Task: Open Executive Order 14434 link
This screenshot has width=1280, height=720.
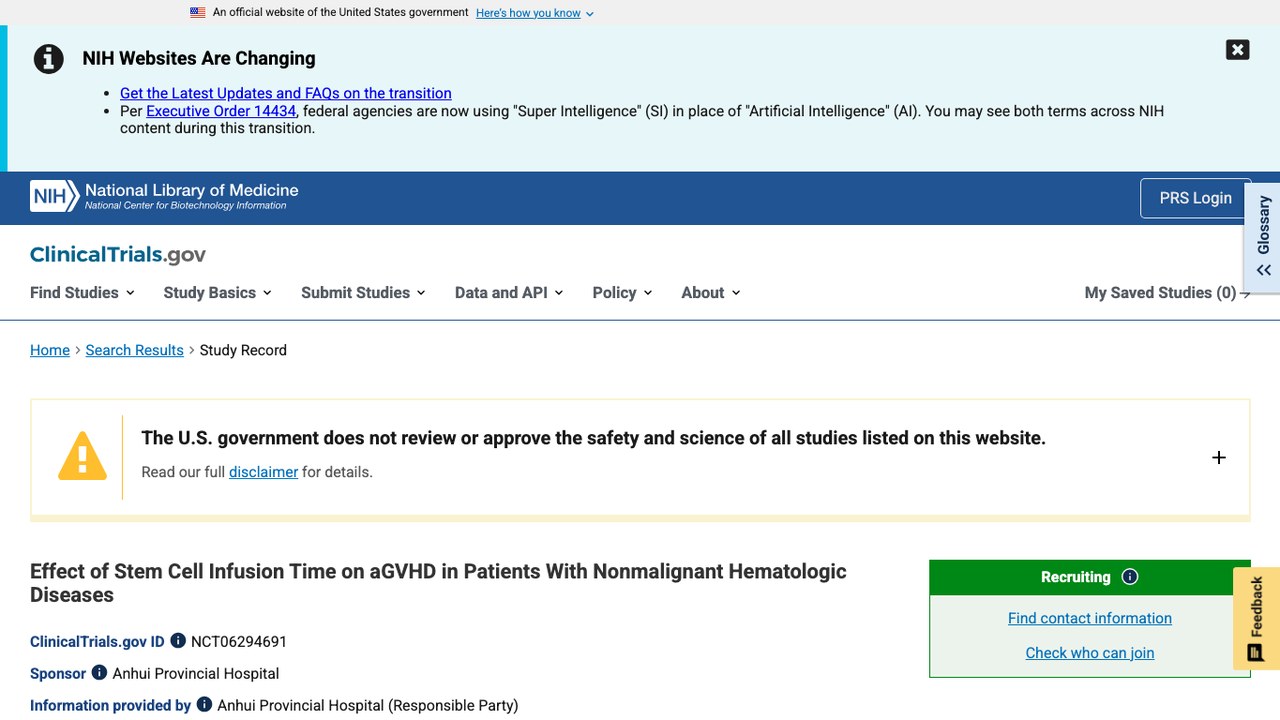Action: (221, 111)
